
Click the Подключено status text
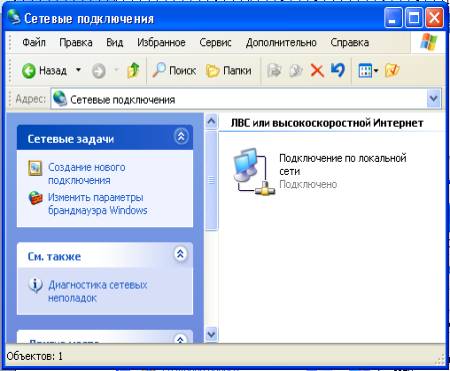(x=308, y=184)
